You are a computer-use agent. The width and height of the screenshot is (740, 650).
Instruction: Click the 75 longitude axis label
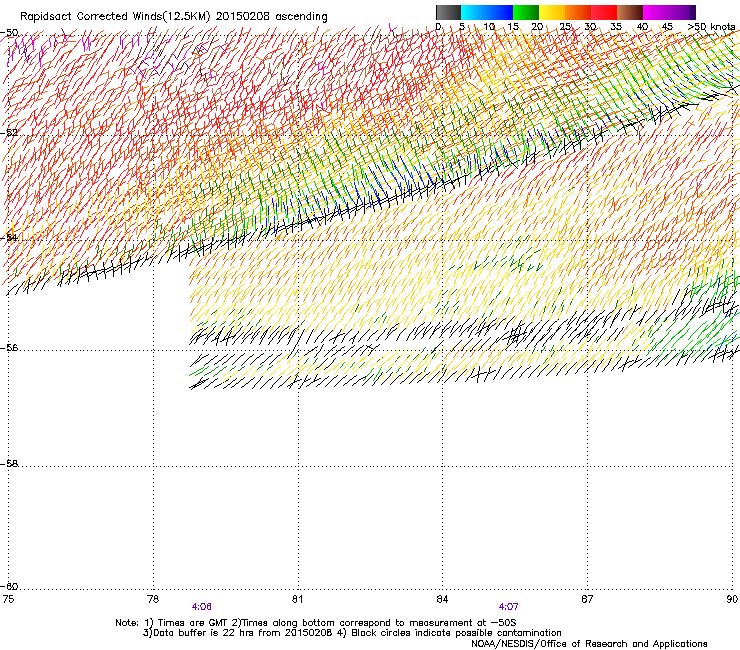coord(8,599)
